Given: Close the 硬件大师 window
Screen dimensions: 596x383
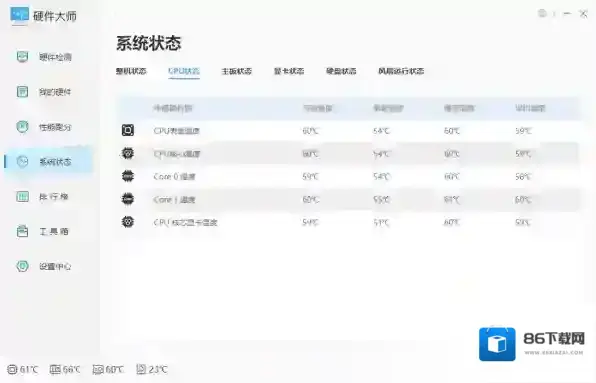Looking at the screenshot, I should point(583,14).
